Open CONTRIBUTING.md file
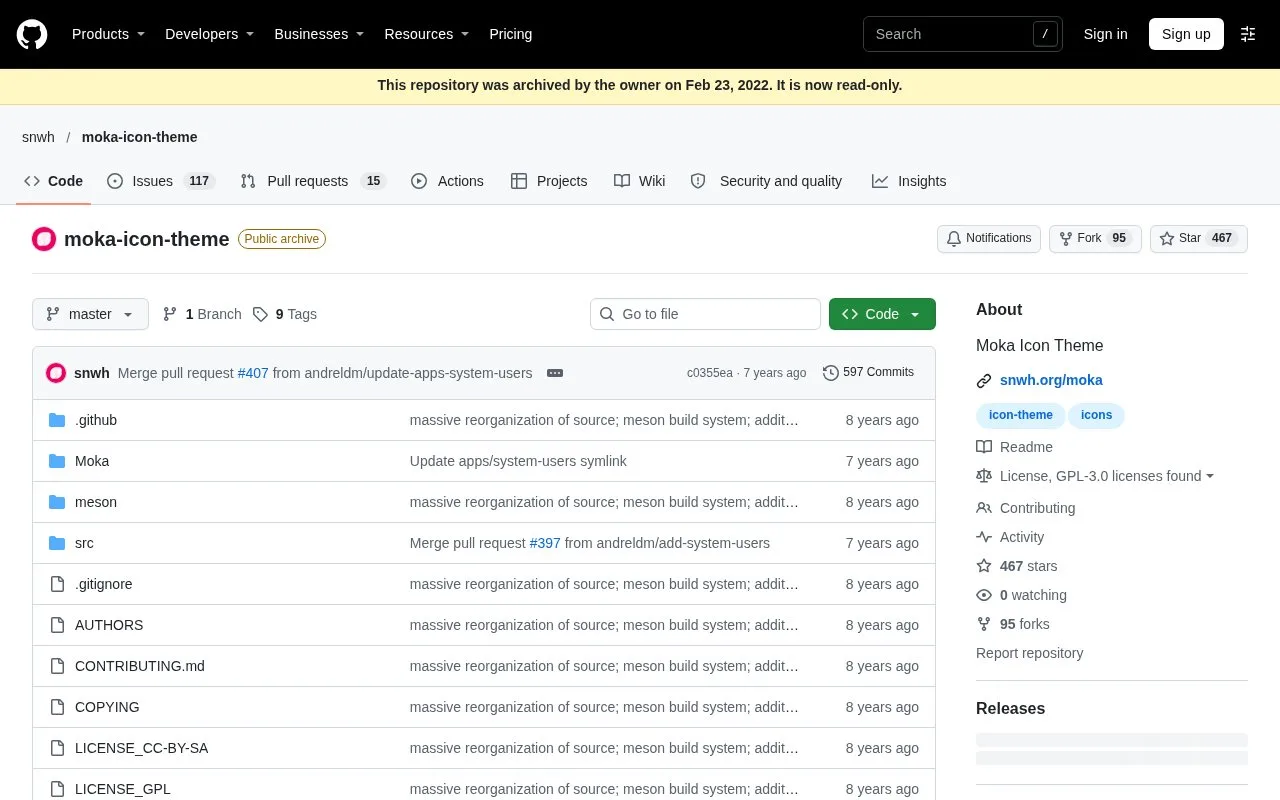 pyautogui.click(x=140, y=666)
